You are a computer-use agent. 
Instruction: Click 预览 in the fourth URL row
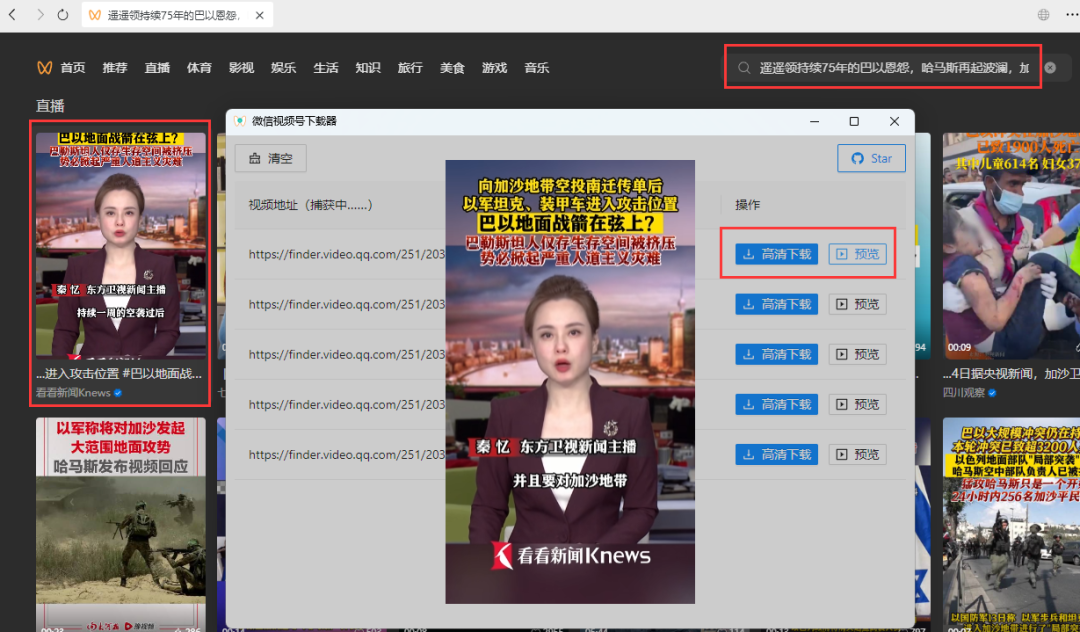858,404
